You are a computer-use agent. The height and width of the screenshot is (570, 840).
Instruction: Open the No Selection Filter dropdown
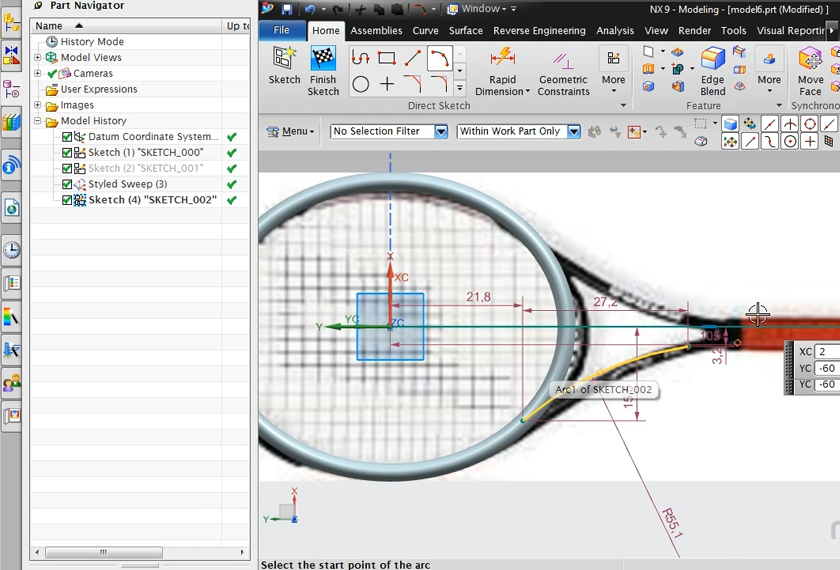tap(440, 132)
